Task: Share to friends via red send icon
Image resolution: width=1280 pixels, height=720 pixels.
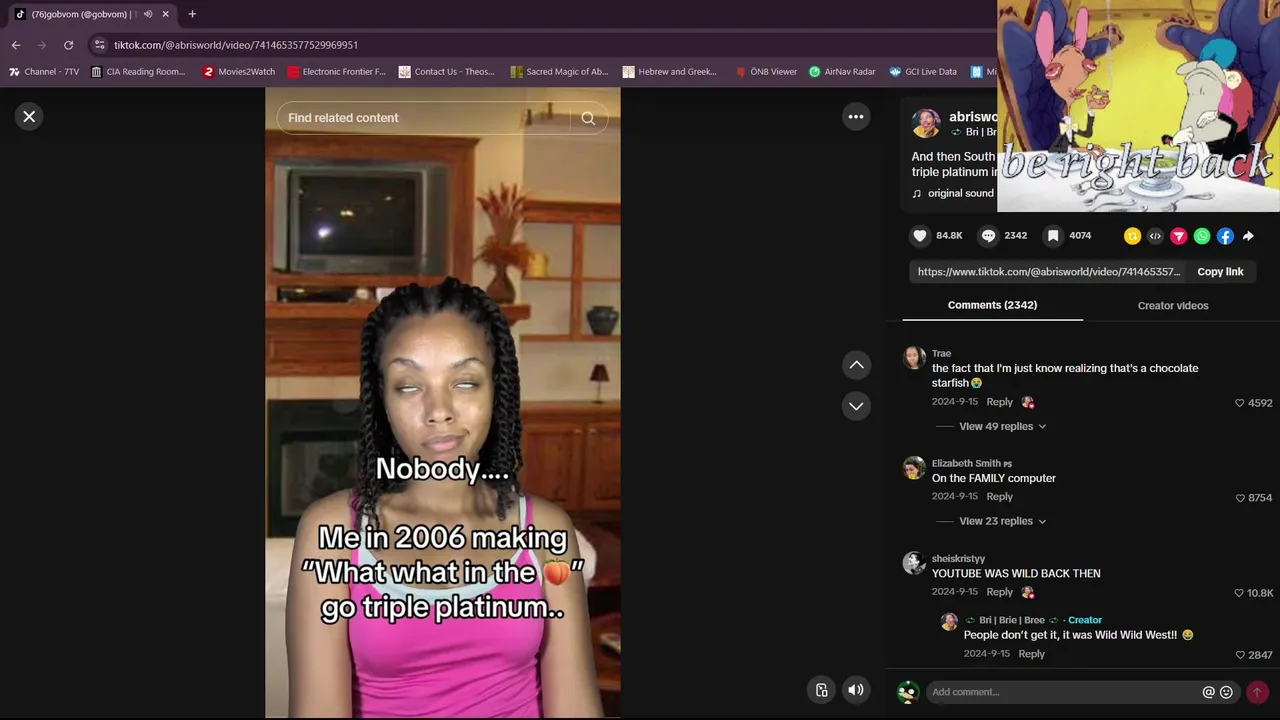Action: [x=1179, y=236]
